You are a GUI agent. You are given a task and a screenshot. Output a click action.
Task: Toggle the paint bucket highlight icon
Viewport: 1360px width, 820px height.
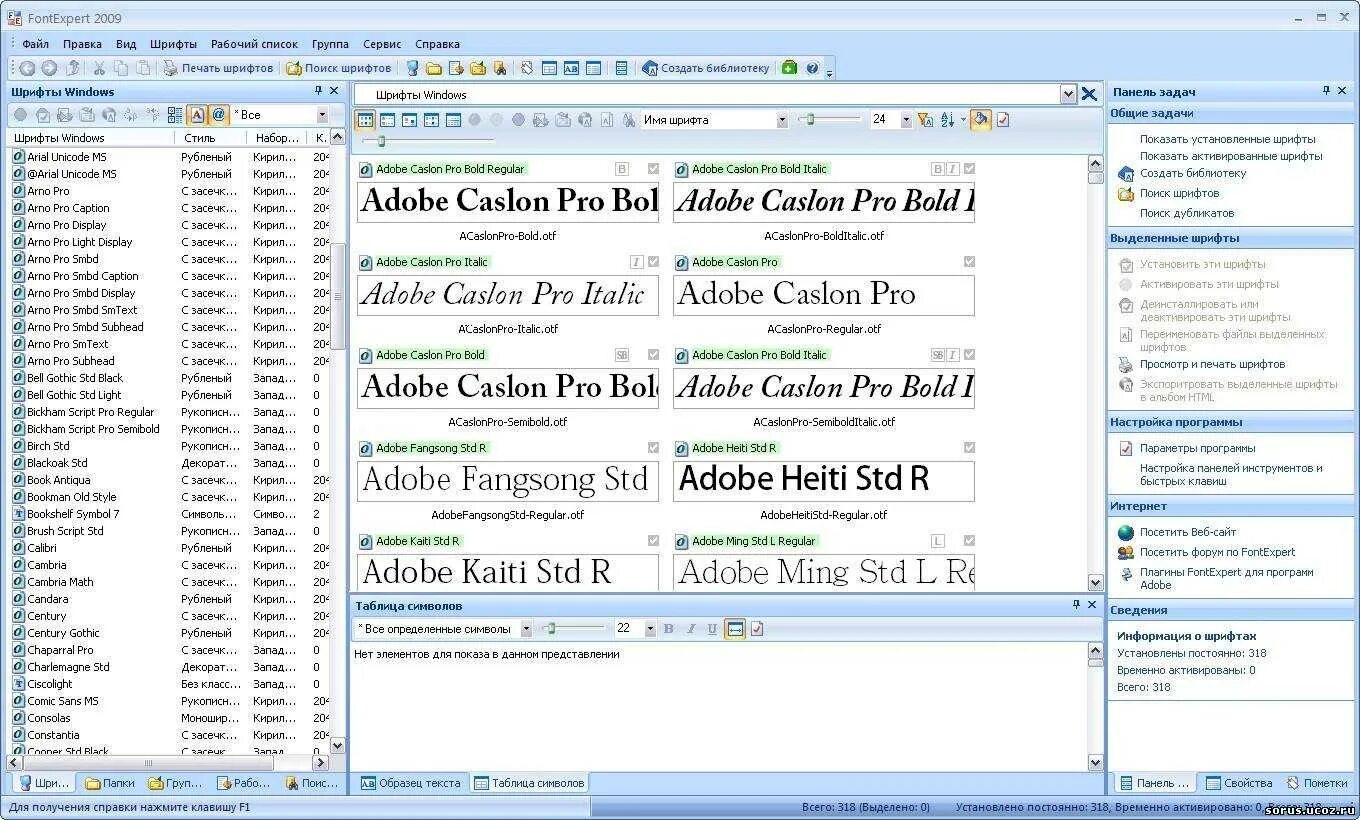[x=981, y=120]
